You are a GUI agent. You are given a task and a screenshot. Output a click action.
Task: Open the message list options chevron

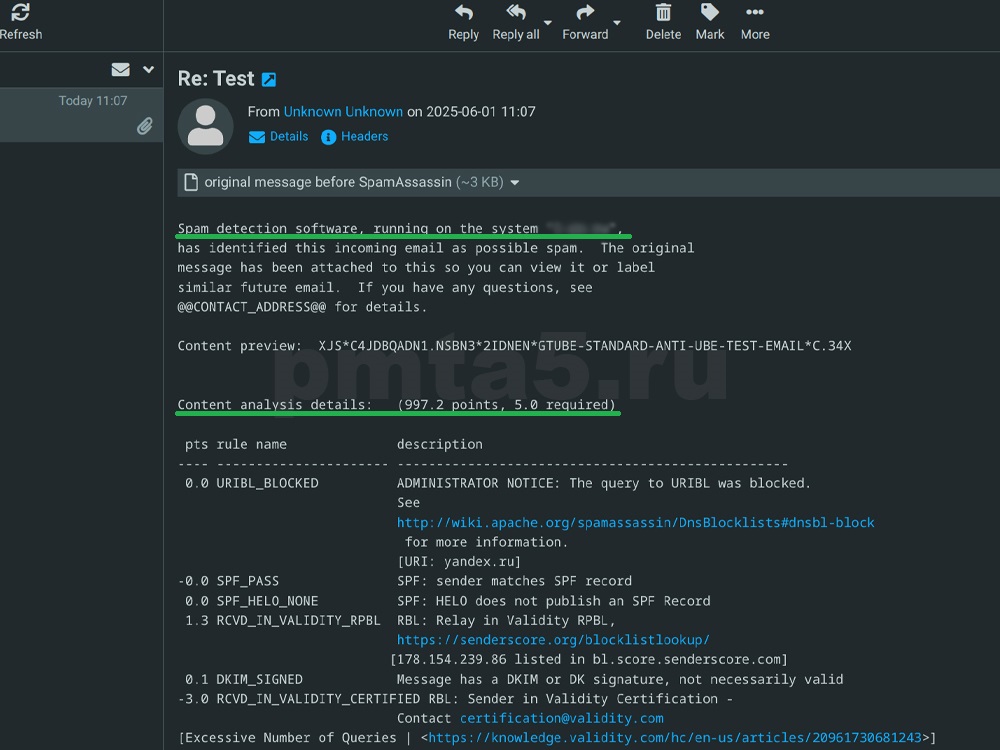149,70
